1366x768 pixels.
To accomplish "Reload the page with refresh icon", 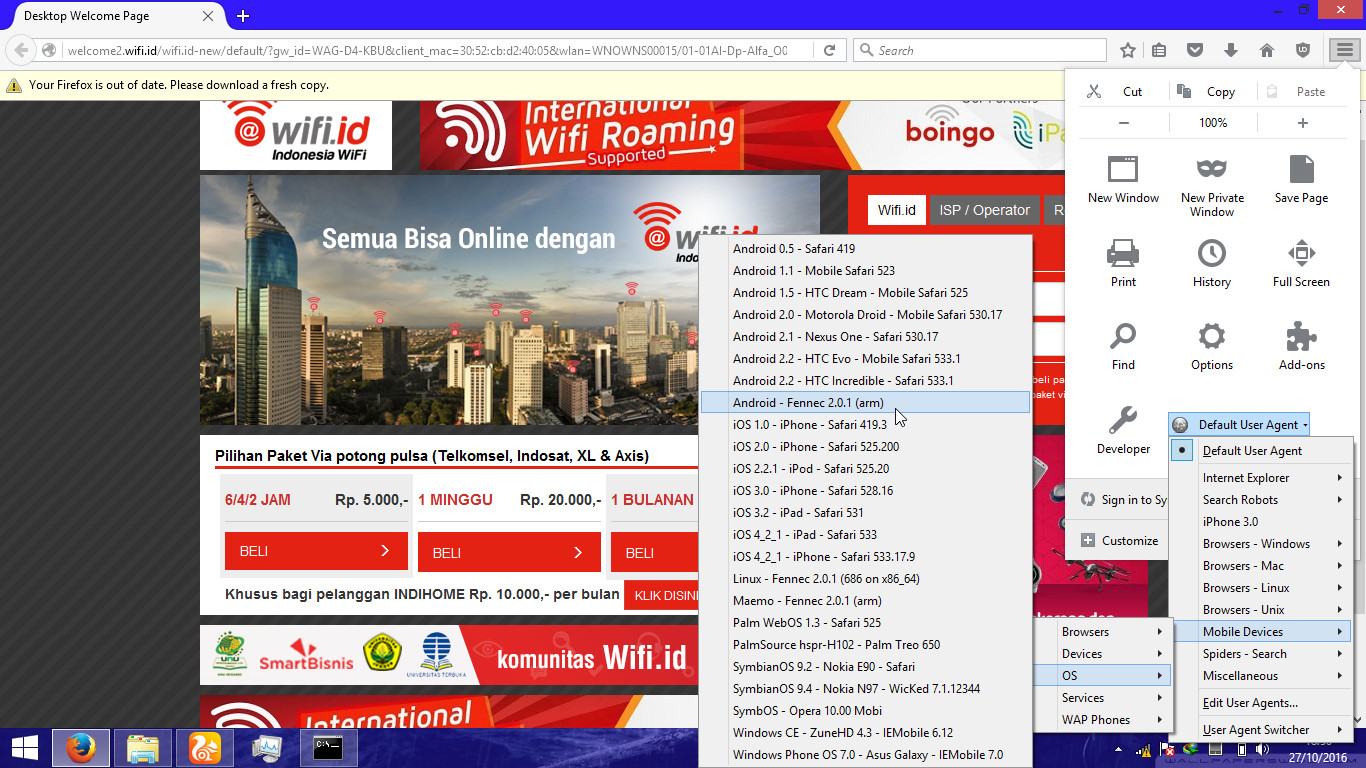I will click(830, 50).
